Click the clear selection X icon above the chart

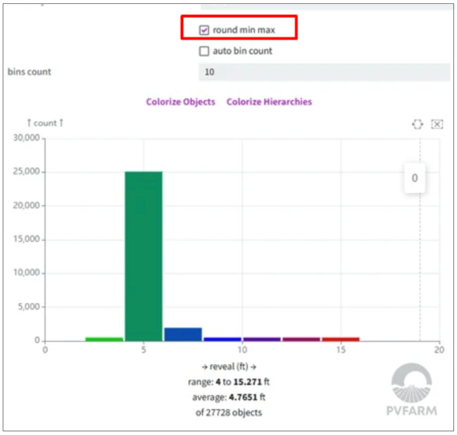click(x=437, y=124)
